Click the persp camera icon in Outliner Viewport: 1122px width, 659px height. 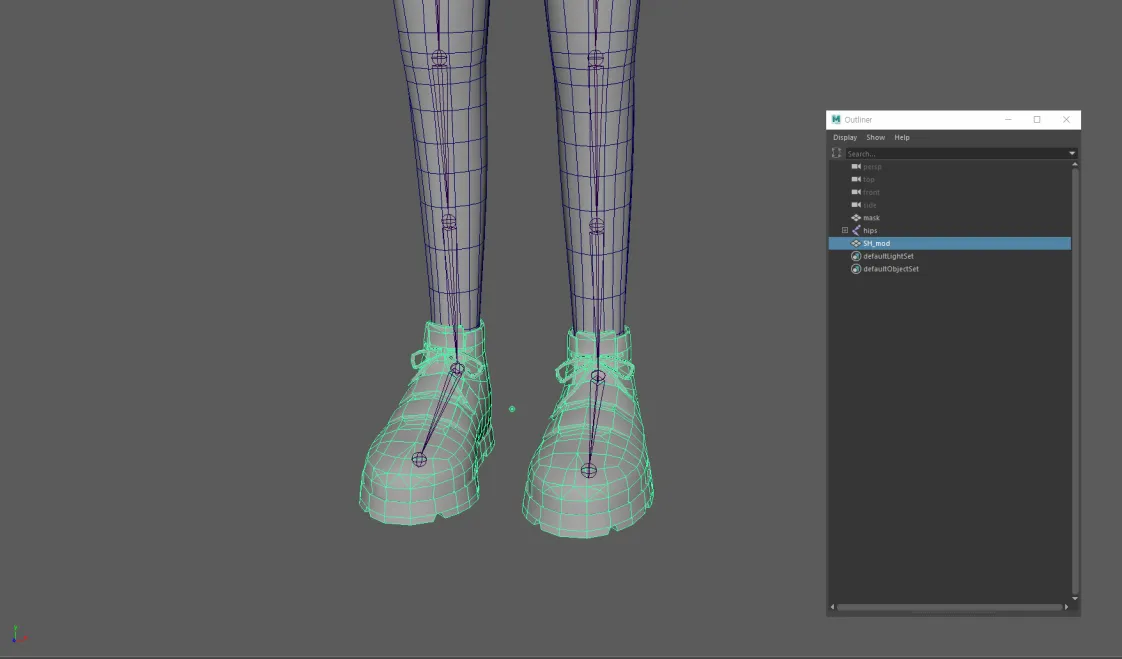click(x=856, y=167)
